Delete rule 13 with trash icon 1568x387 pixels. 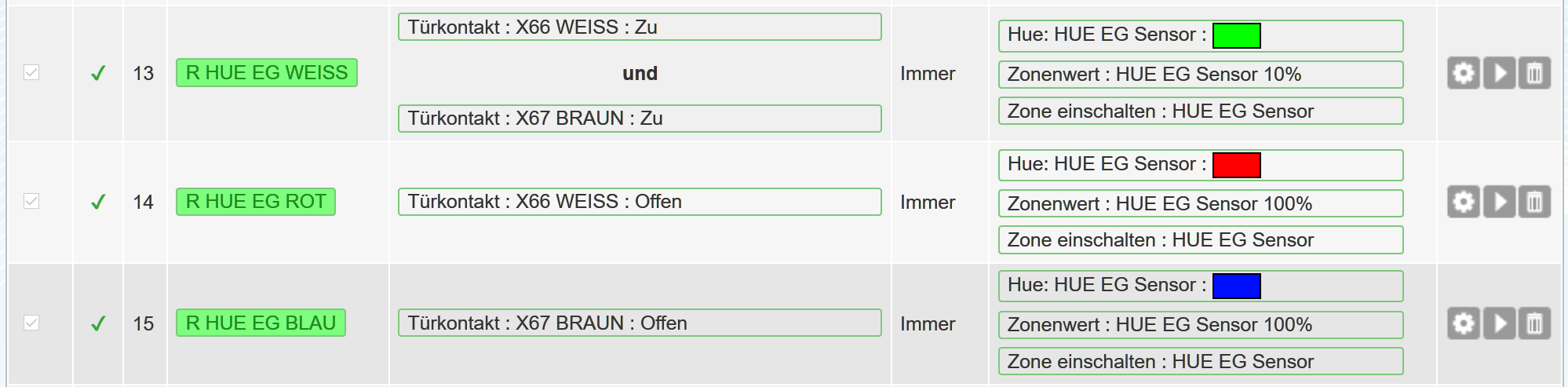click(1534, 74)
